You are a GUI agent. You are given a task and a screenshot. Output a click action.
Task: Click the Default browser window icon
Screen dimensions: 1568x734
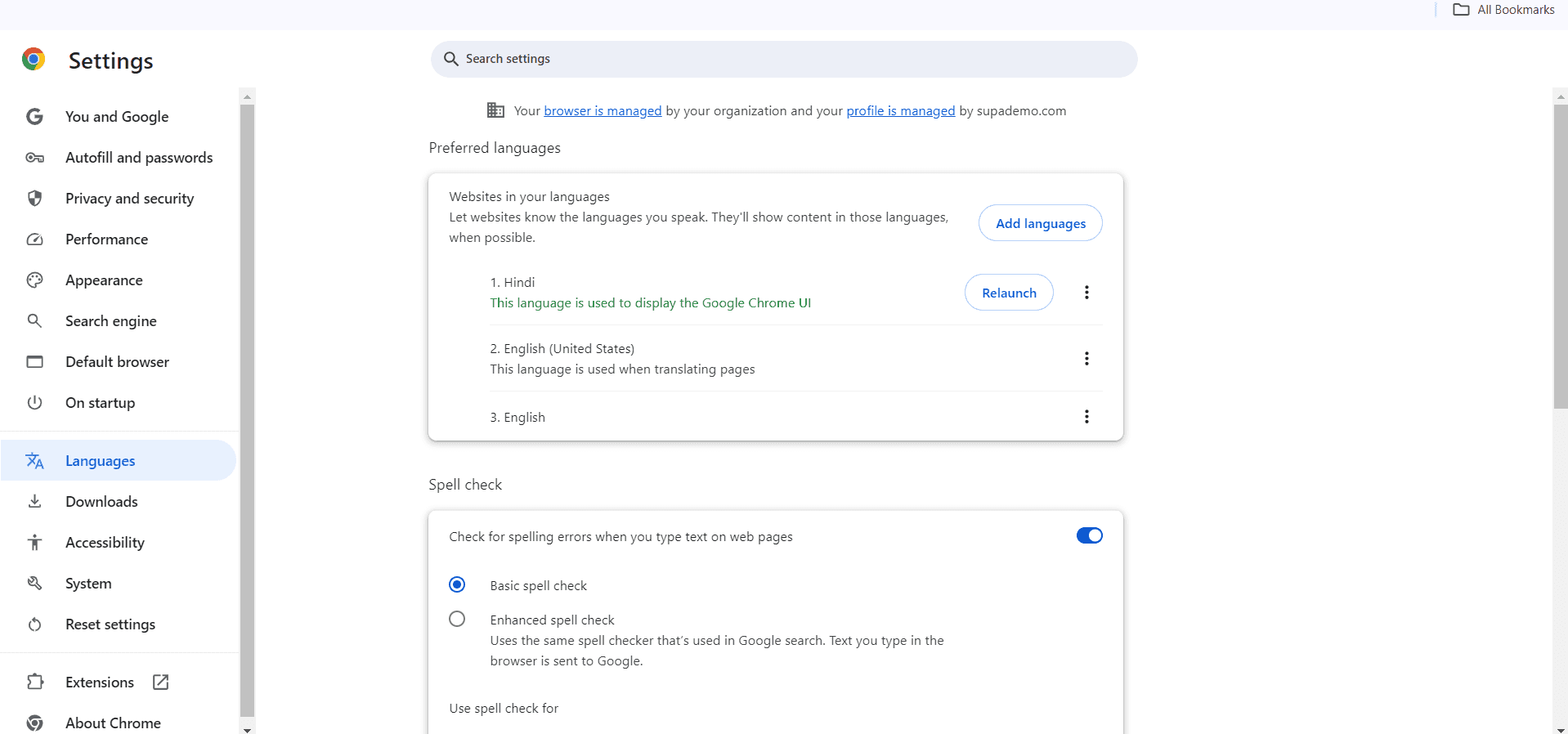pyautogui.click(x=34, y=361)
